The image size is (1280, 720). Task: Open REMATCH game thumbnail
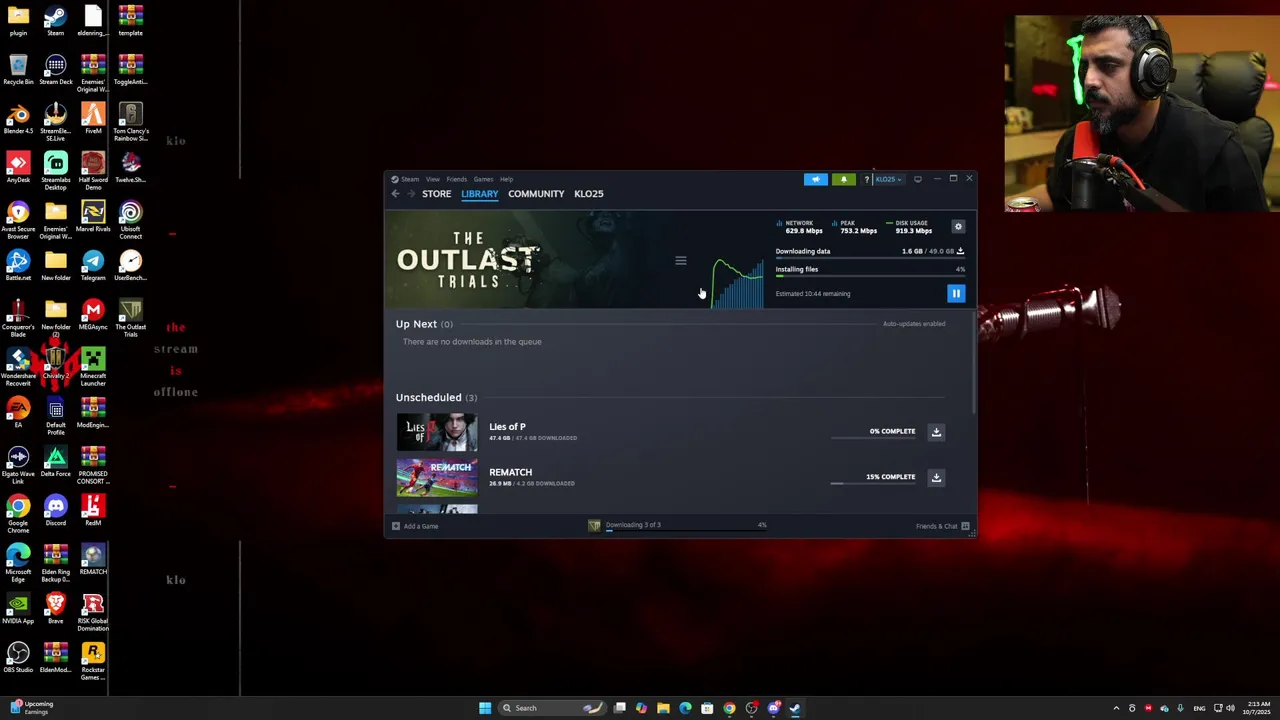[x=437, y=478]
